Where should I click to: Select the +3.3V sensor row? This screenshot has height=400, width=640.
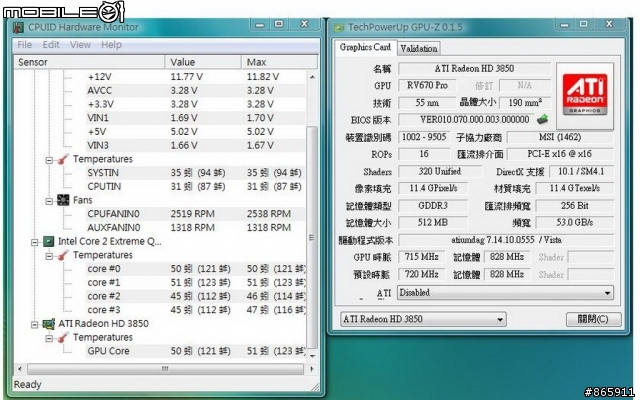point(195,104)
